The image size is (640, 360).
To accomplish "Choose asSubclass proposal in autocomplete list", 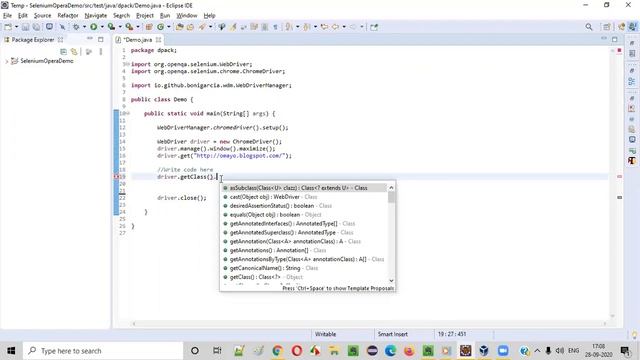I will (x=304, y=188).
